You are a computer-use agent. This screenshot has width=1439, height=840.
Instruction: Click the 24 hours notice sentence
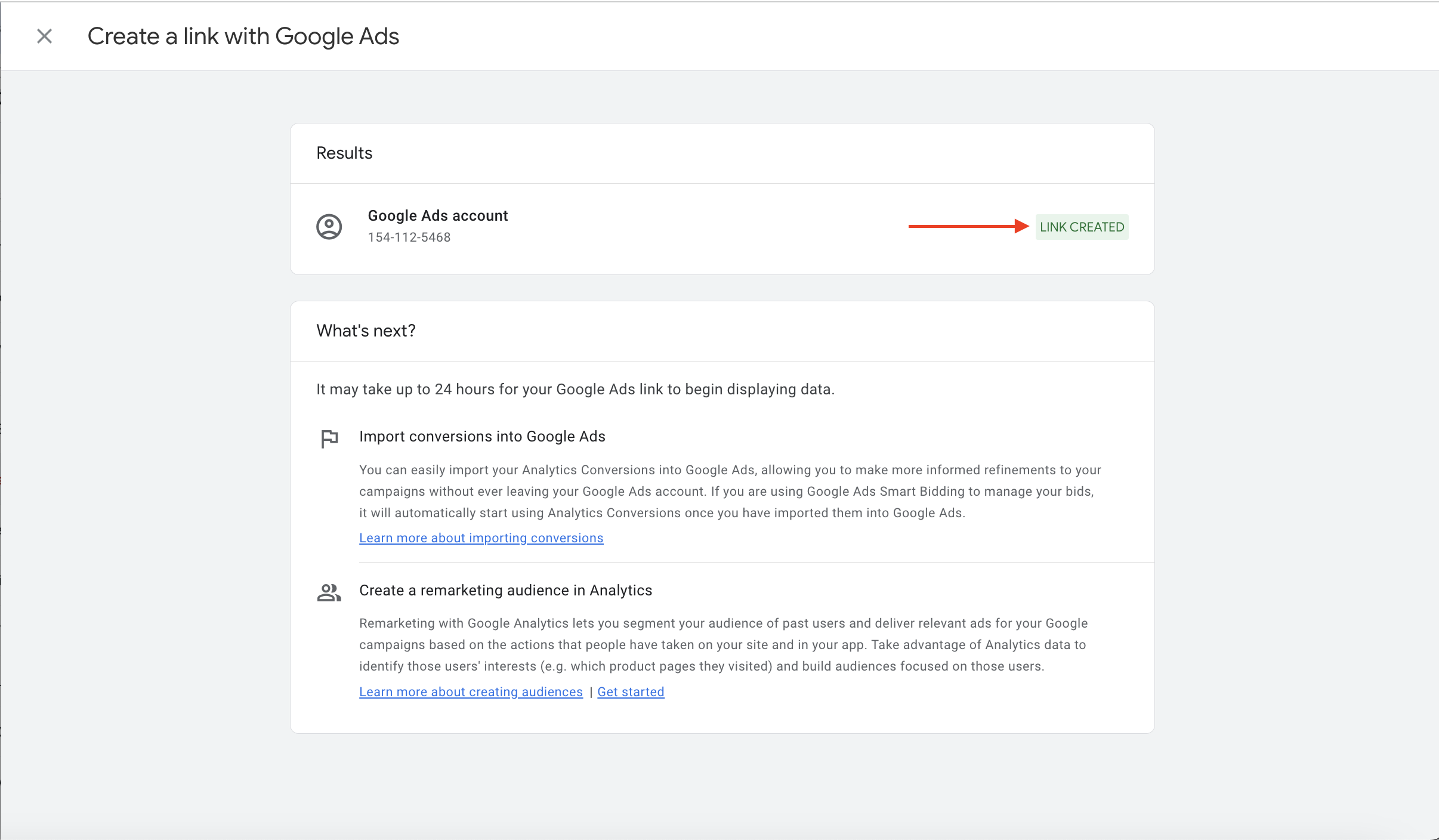click(575, 390)
